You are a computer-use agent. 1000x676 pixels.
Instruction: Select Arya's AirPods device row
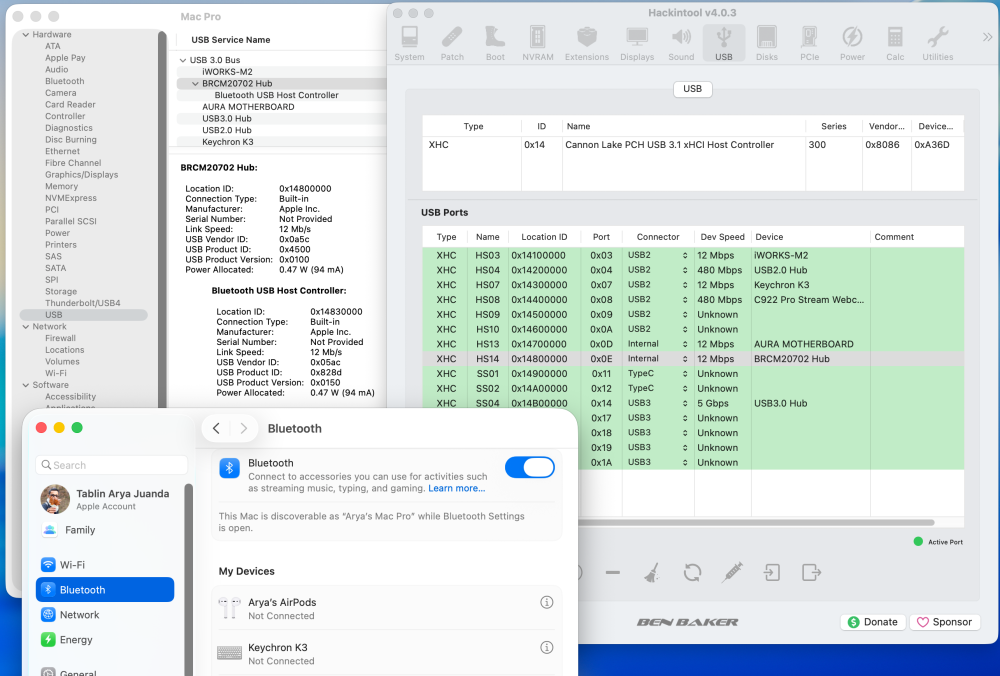point(386,608)
